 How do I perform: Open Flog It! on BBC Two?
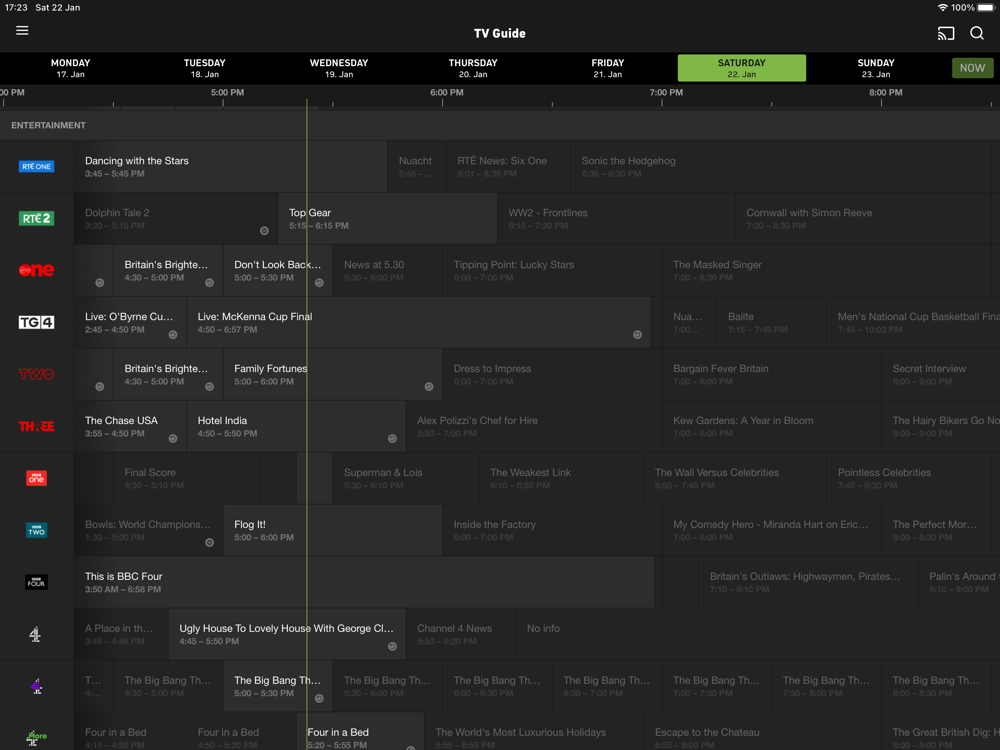coord(332,530)
